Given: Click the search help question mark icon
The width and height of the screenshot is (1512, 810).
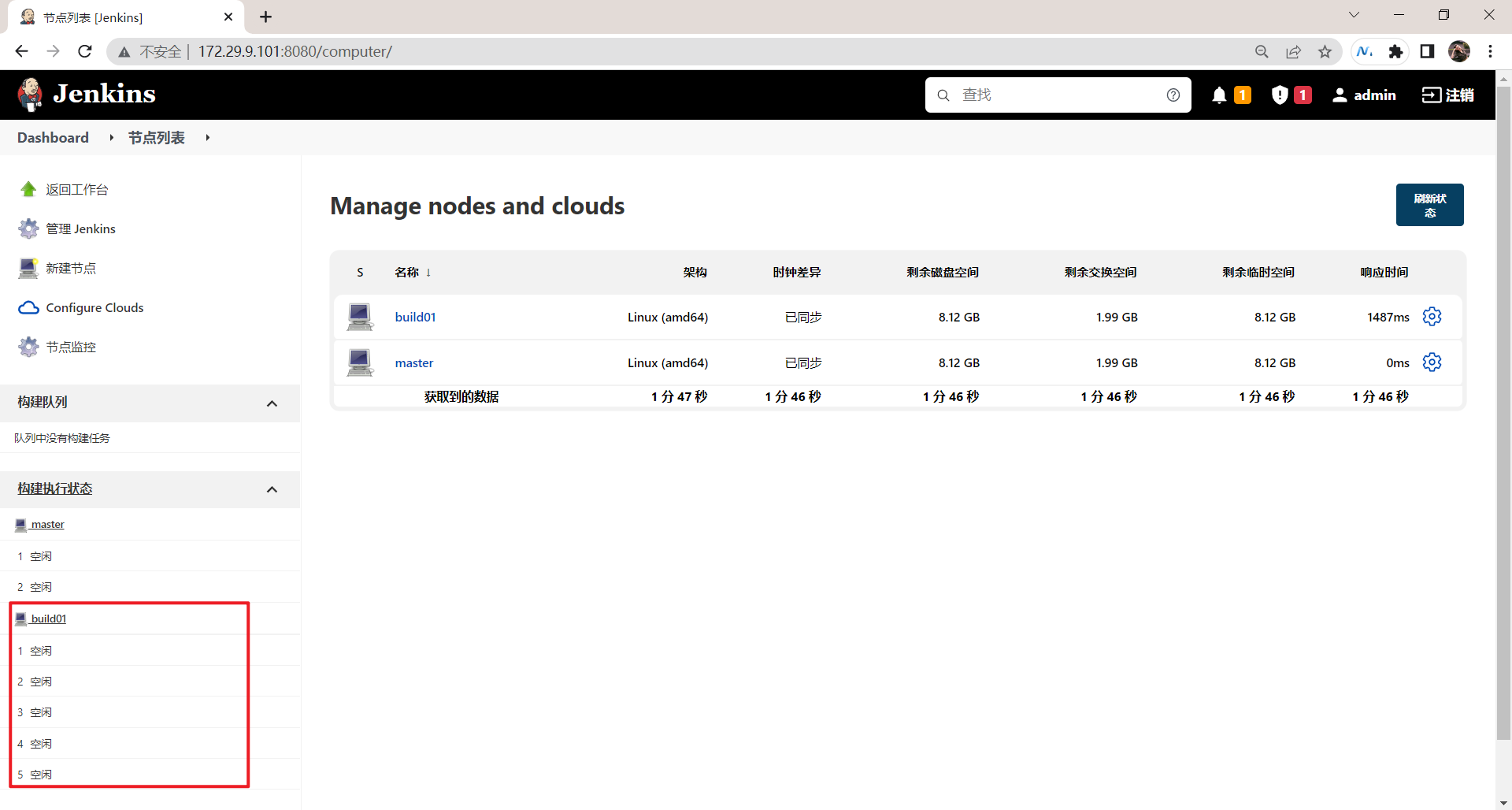Looking at the screenshot, I should click(1173, 95).
